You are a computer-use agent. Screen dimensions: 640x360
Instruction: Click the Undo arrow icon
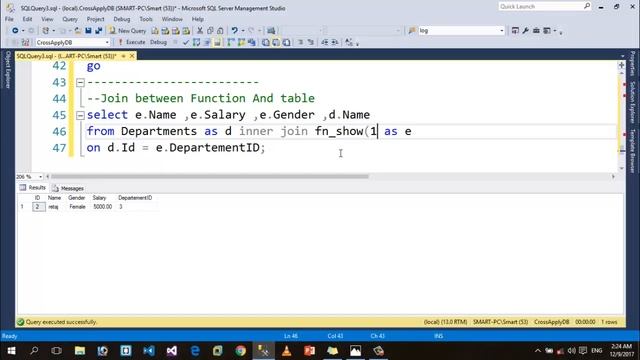click(235, 31)
